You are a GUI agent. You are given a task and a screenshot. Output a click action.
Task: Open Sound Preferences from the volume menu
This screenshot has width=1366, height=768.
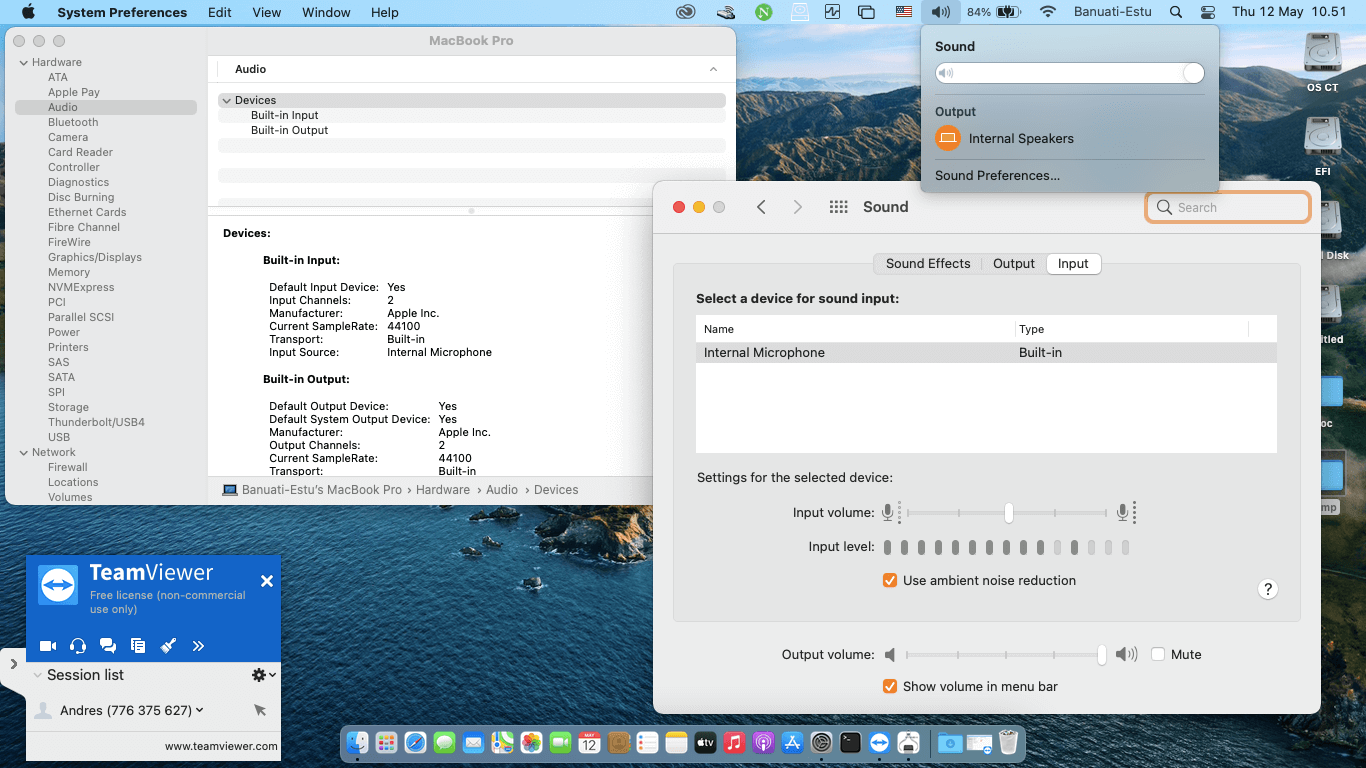point(997,175)
